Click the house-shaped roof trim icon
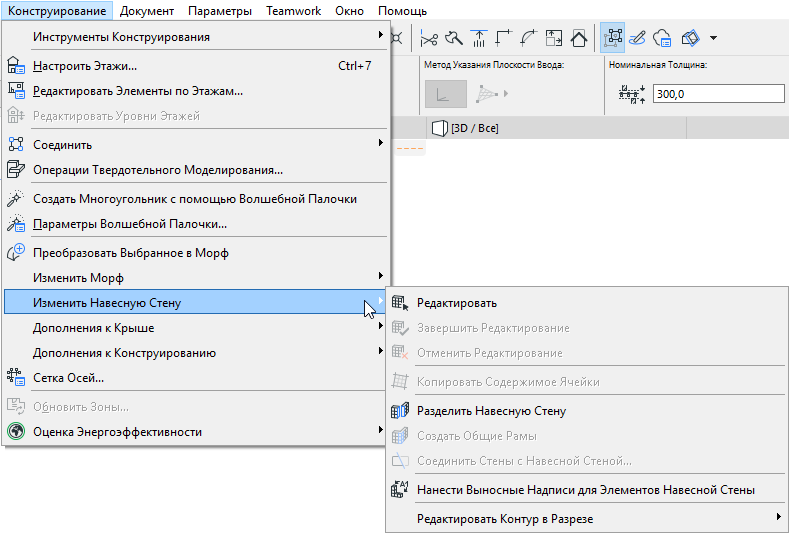789x533 pixels. pyautogui.click(x=579, y=38)
